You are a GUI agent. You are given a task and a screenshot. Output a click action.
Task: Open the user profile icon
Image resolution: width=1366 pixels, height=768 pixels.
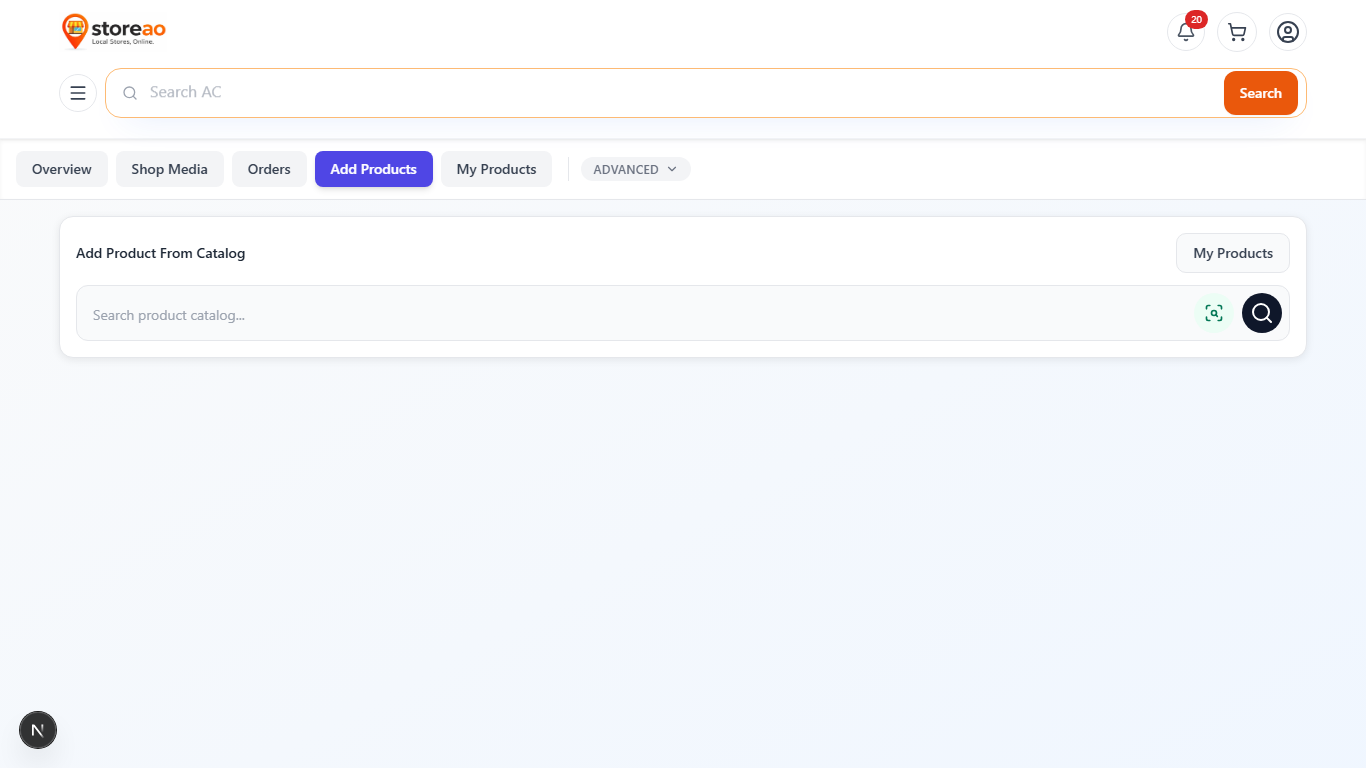[1288, 32]
